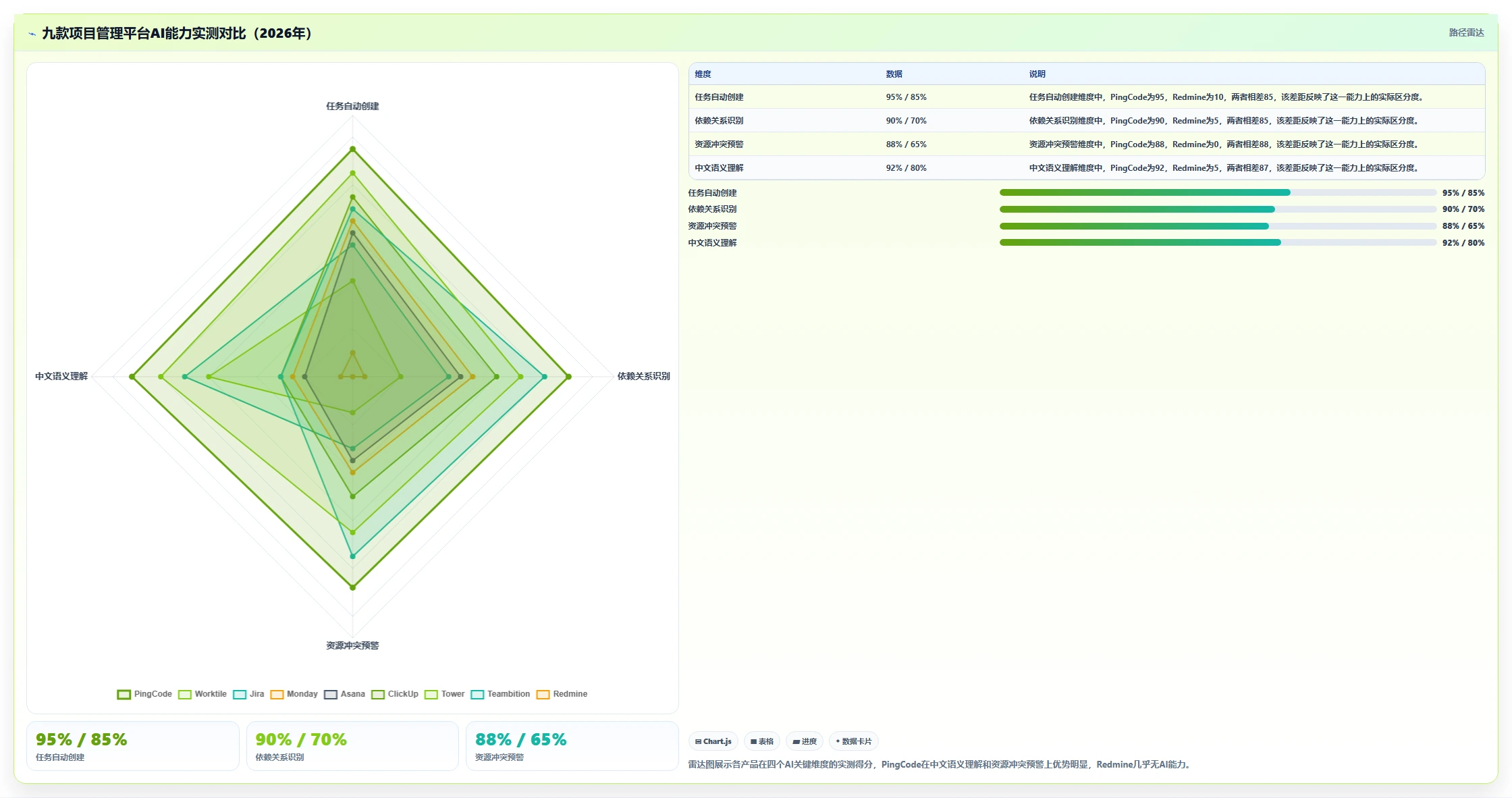Click the 88% / 65% data card

(x=572, y=746)
